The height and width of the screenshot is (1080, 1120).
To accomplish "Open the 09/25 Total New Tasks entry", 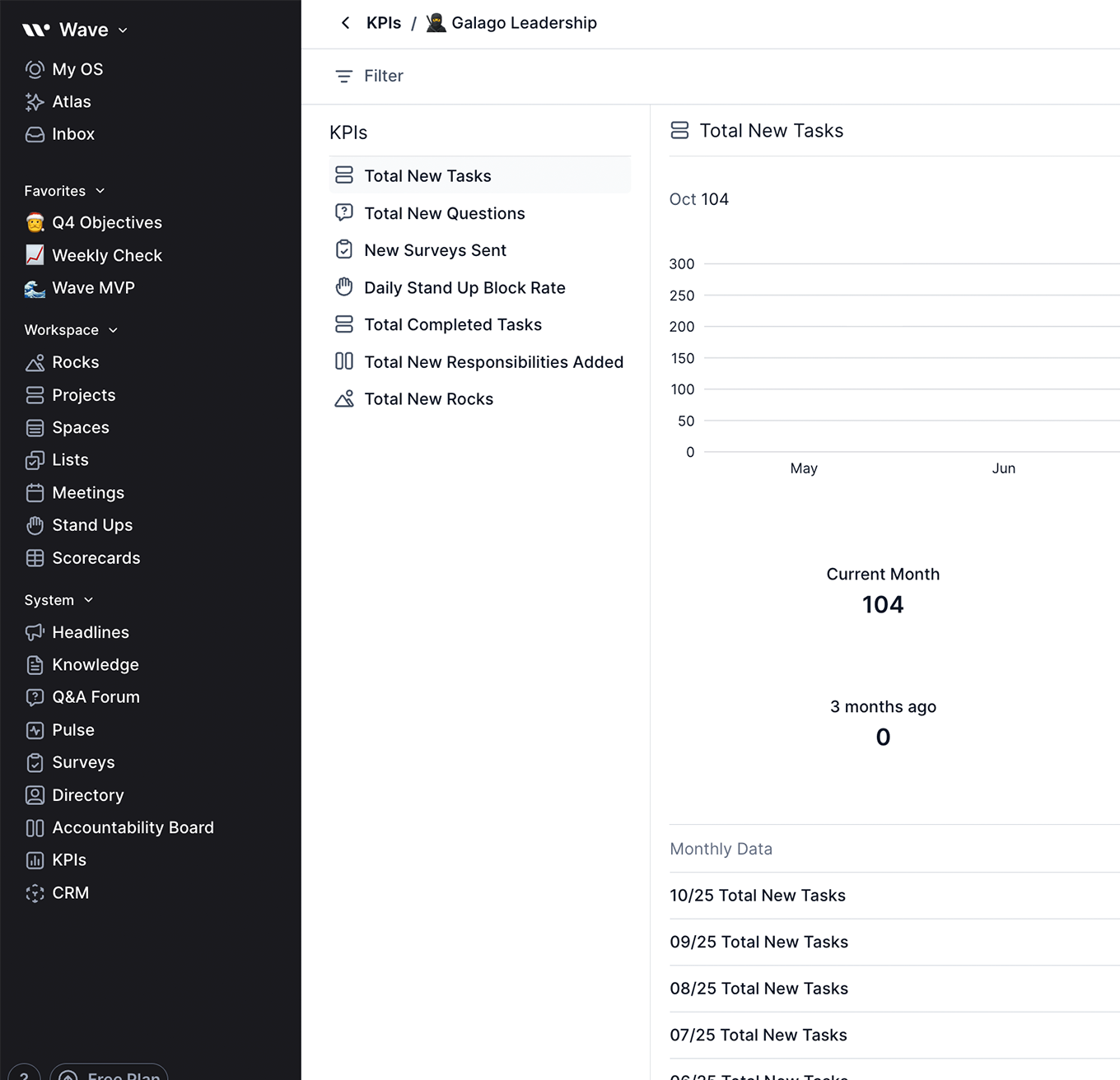I will point(758,942).
